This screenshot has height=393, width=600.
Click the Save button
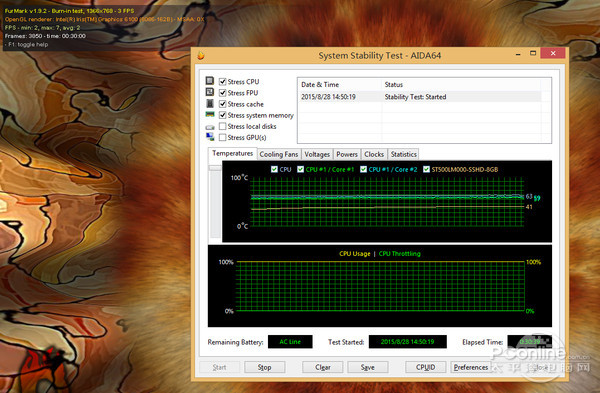tap(368, 367)
